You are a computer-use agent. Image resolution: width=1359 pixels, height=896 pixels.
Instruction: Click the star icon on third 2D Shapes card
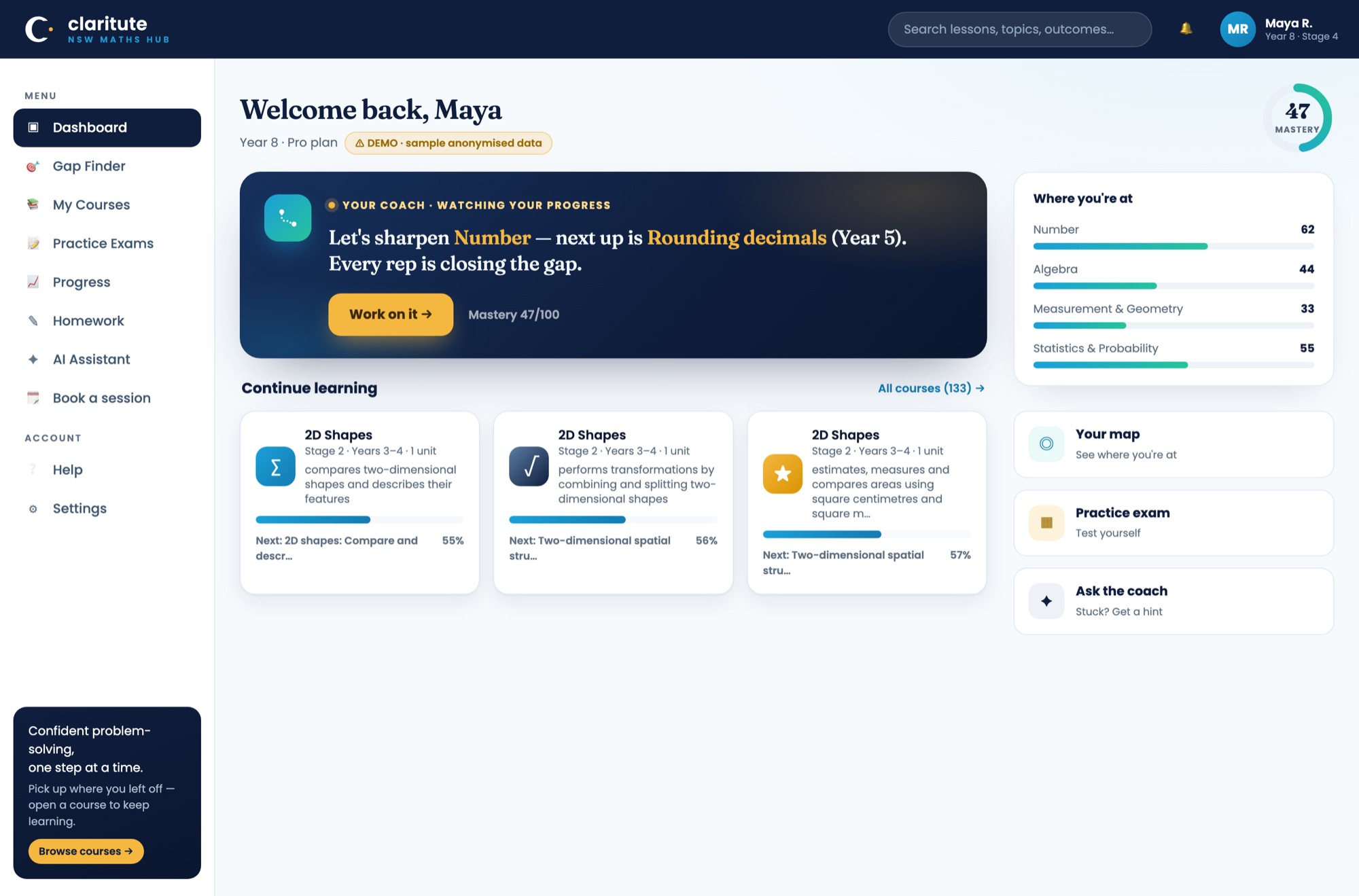[782, 473]
